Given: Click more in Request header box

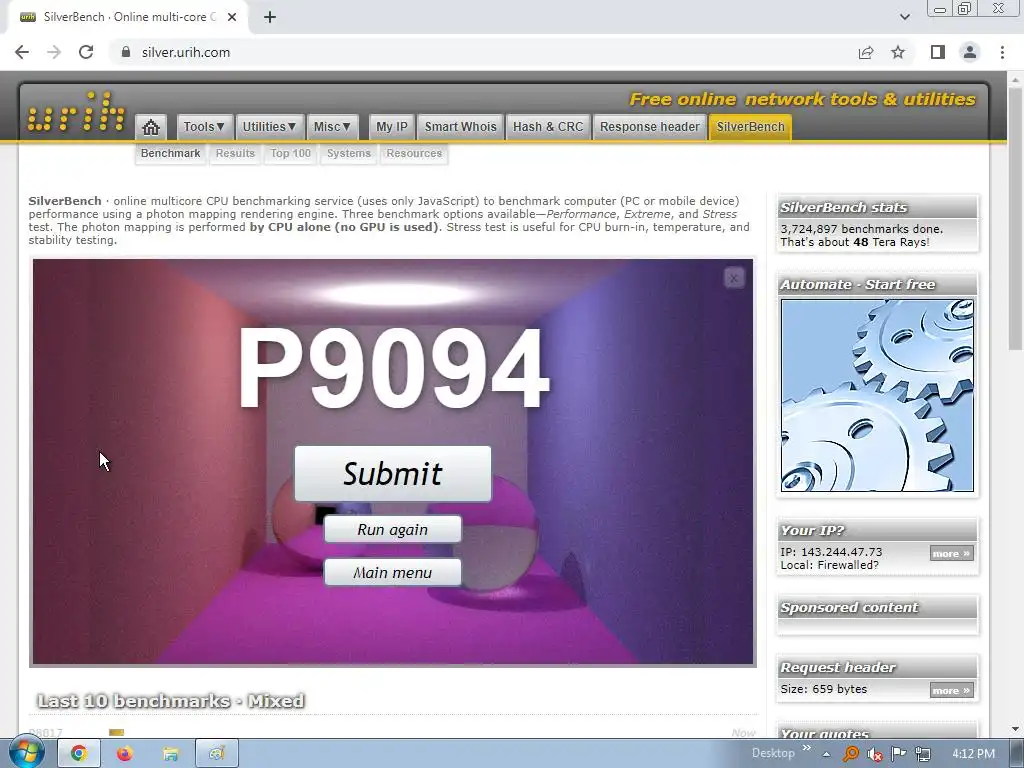Looking at the screenshot, I should [952, 690].
